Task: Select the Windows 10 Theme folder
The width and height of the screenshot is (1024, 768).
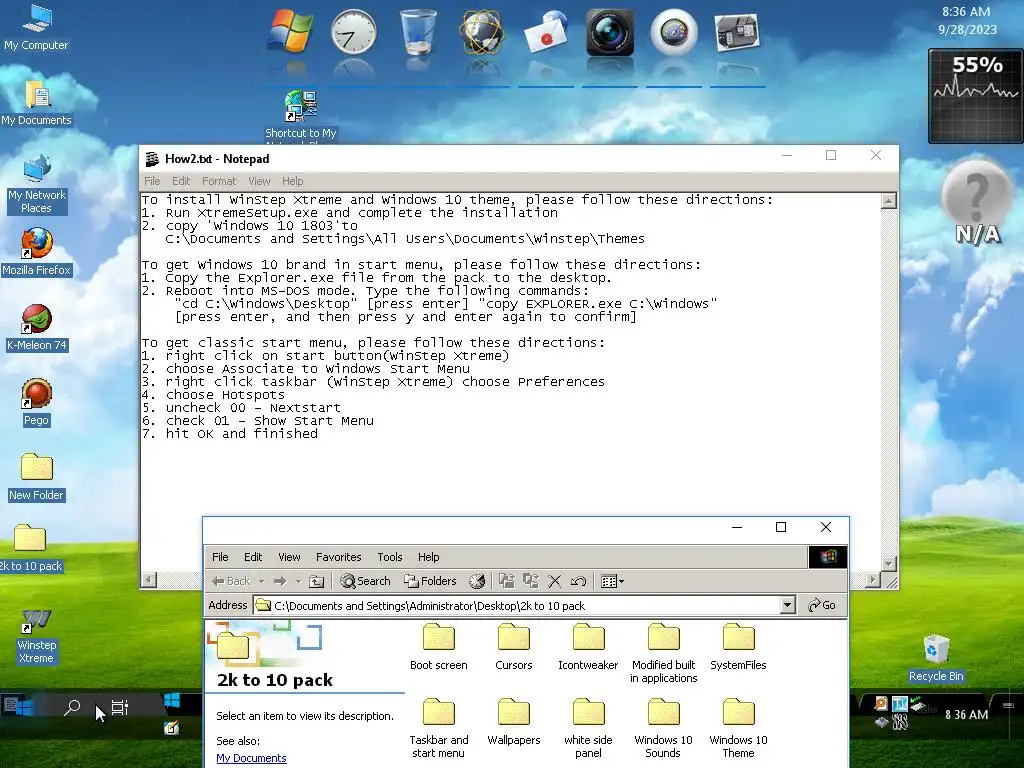Action: [739, 728]
